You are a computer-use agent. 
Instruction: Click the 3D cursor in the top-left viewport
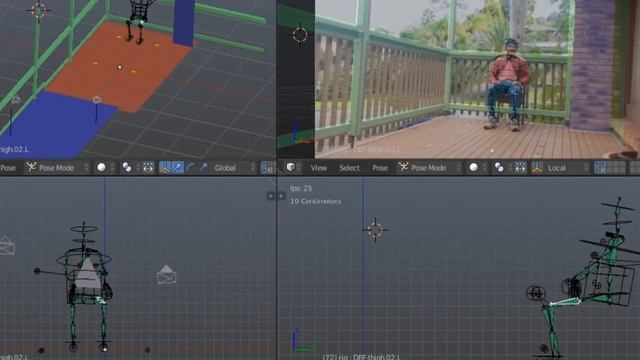tap(38, 10)
